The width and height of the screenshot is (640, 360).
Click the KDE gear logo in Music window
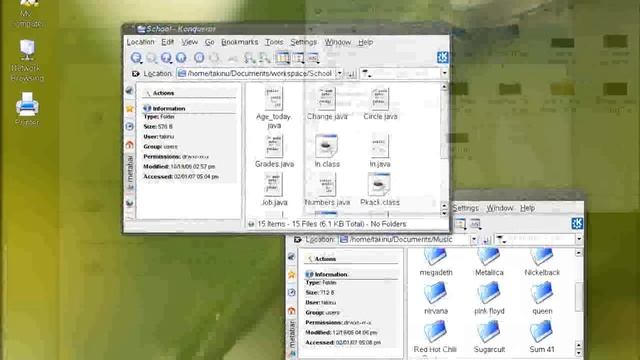pyautogui.click(x=577, y=223)
